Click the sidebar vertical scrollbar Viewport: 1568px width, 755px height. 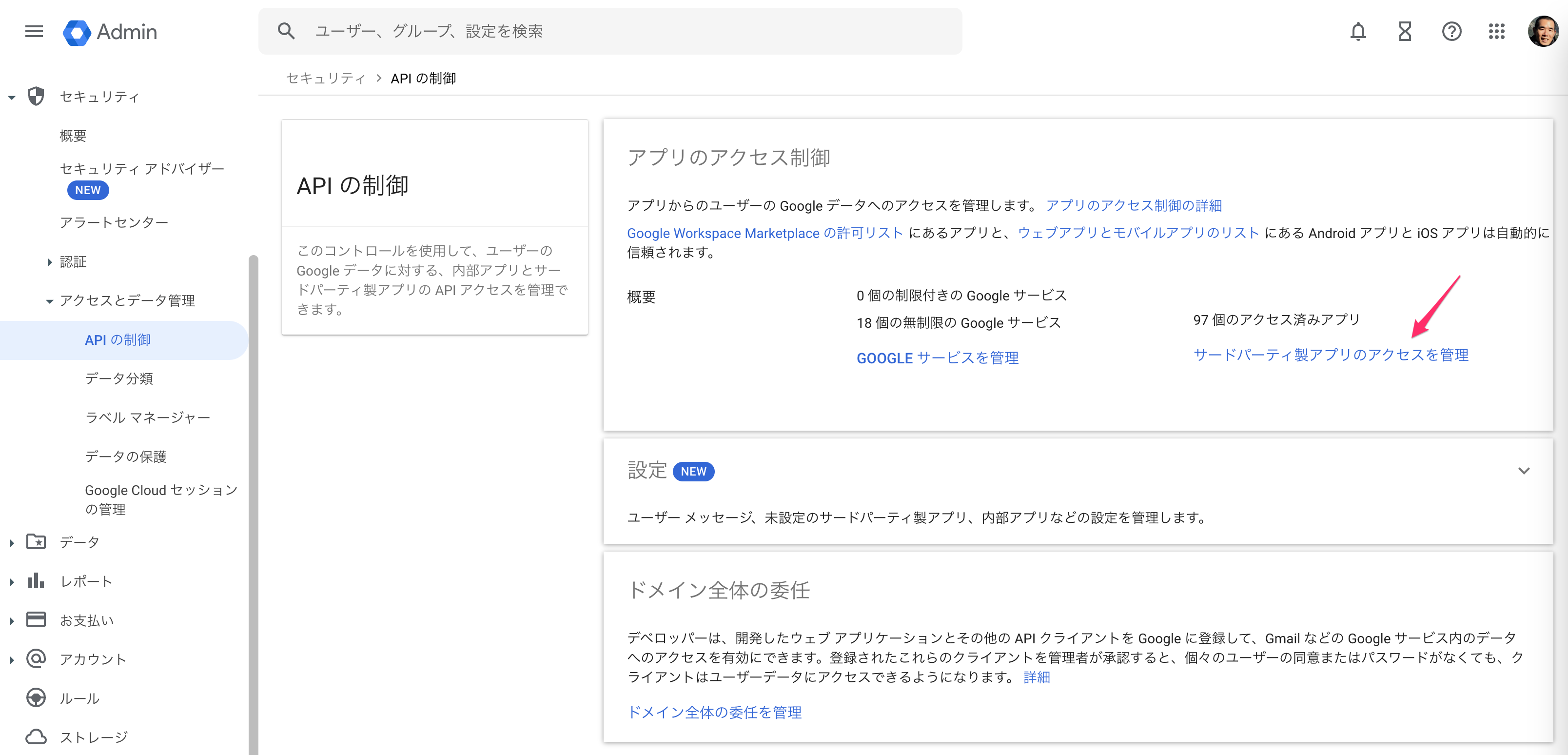point(253,504)
